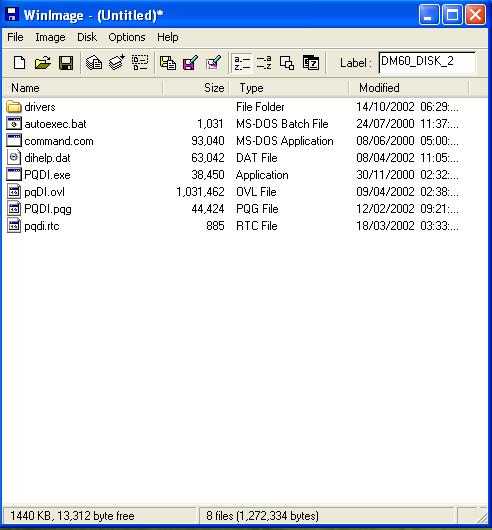Click the Open image folder icon
Image resolution: width=492 pixels, height=530 pixels.
43,63
